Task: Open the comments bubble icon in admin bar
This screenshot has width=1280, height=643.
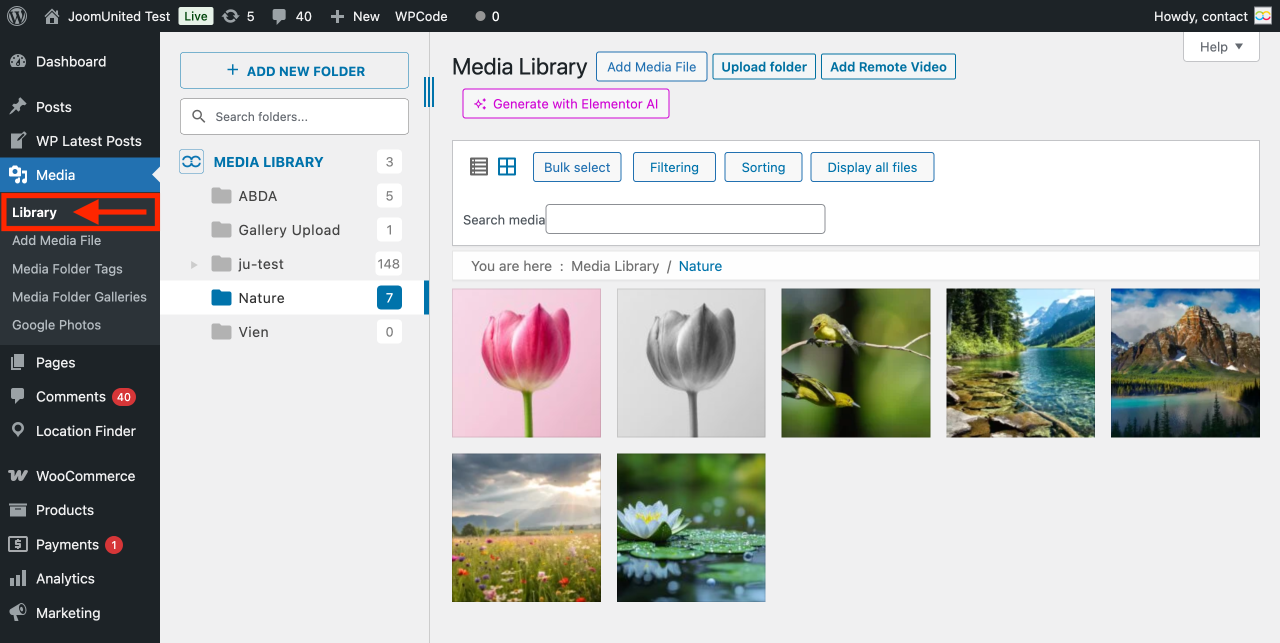Action: 279,16
